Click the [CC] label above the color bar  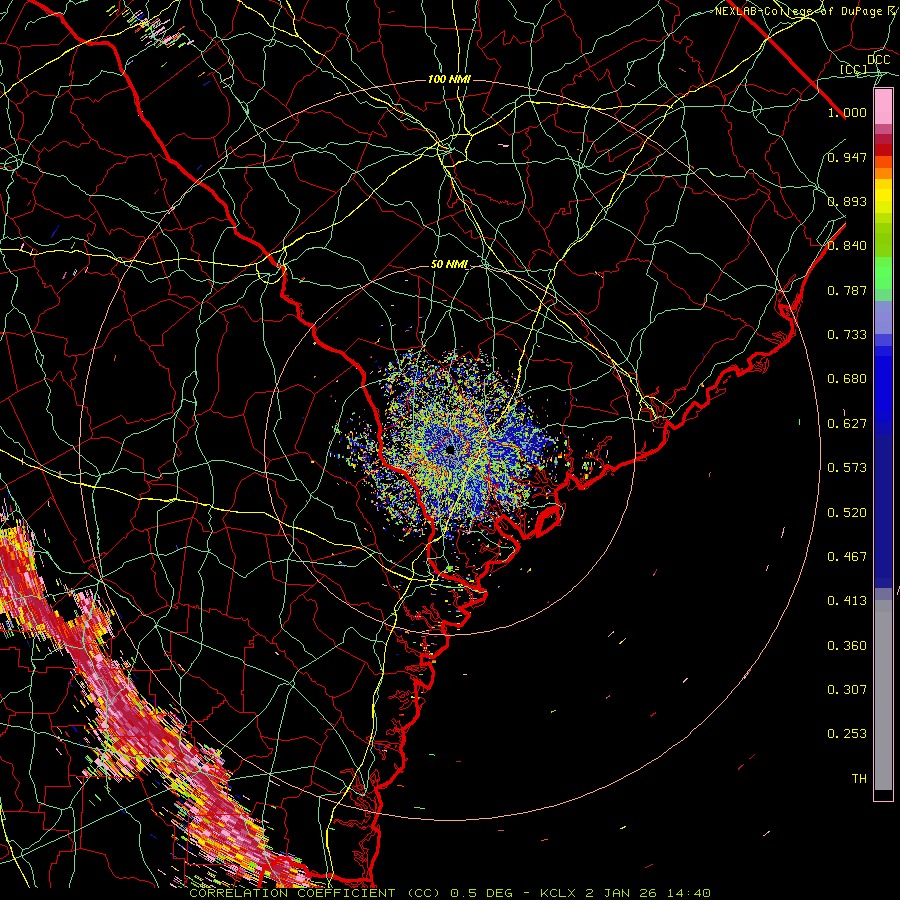click(854, 69)
